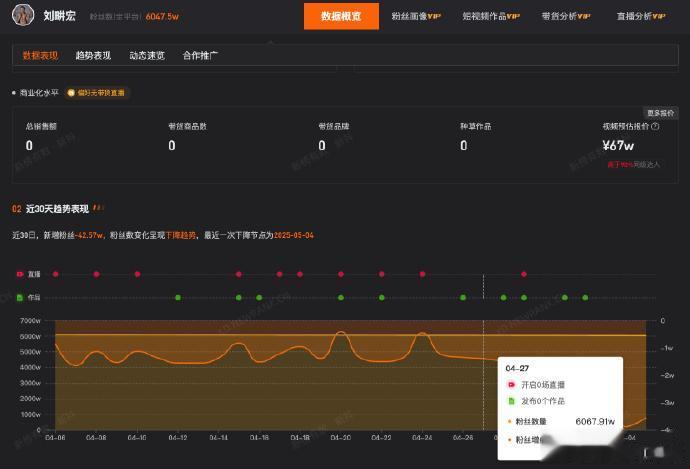Click the 作品 dot above 04-26
Image resolution: width=690 pixels, height=469 pixels.
(x=463, y=297)
